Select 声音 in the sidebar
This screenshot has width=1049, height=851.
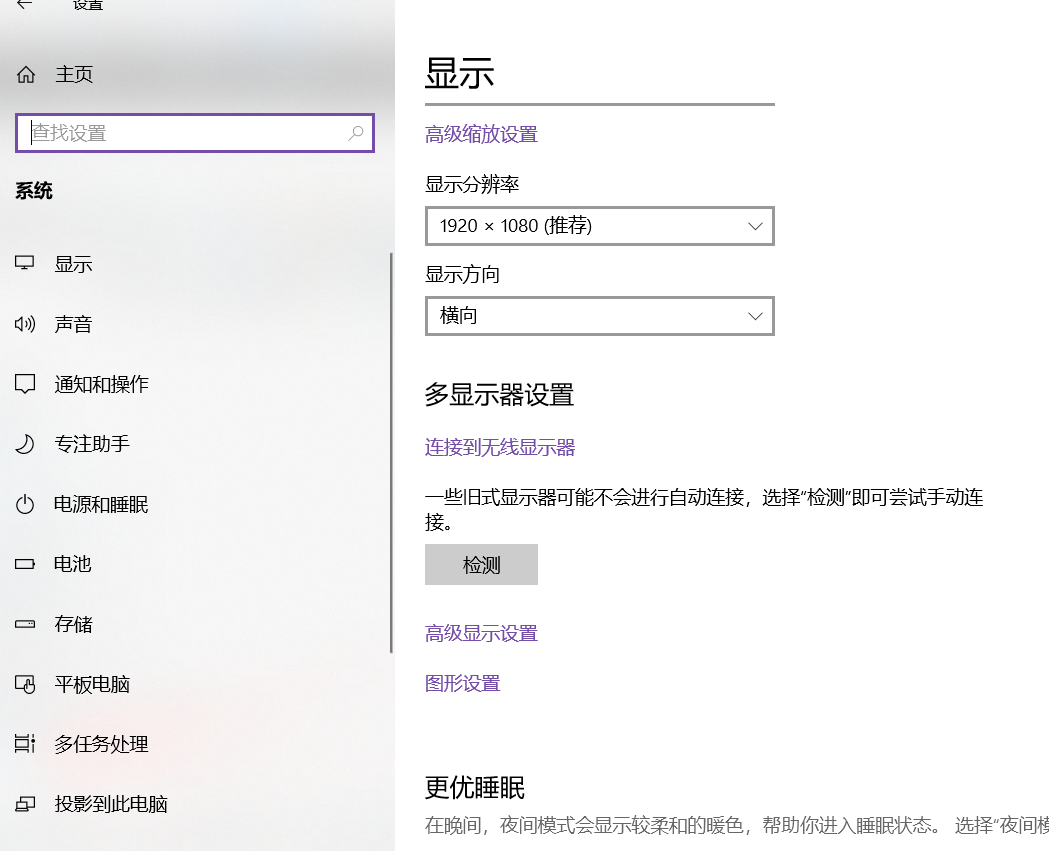pyautogui.click(x=74, y=323)
